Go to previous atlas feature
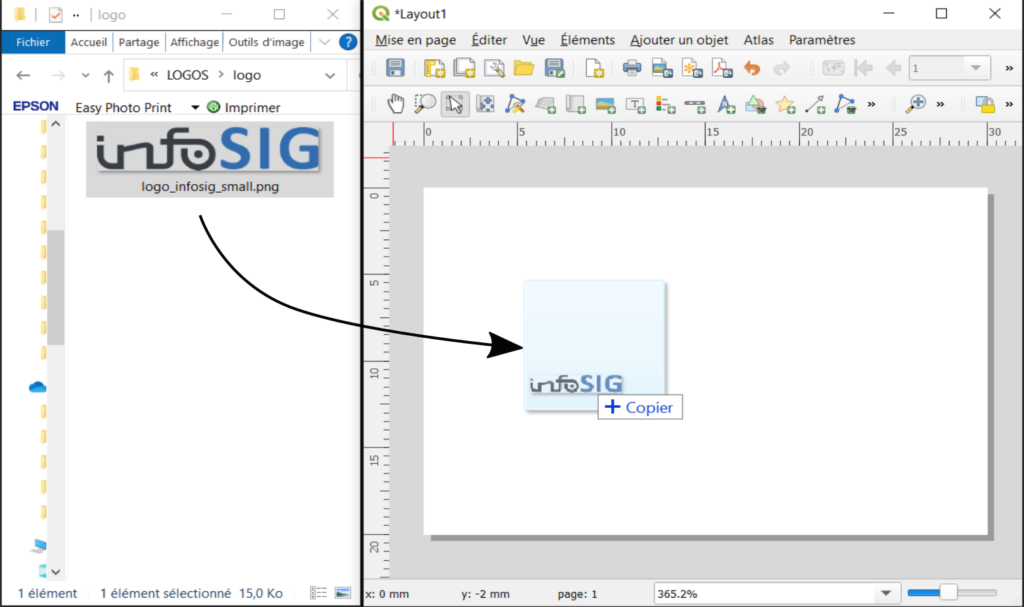Image resolution: width=1024 pixels, height=607 pixels. point(893,68)
